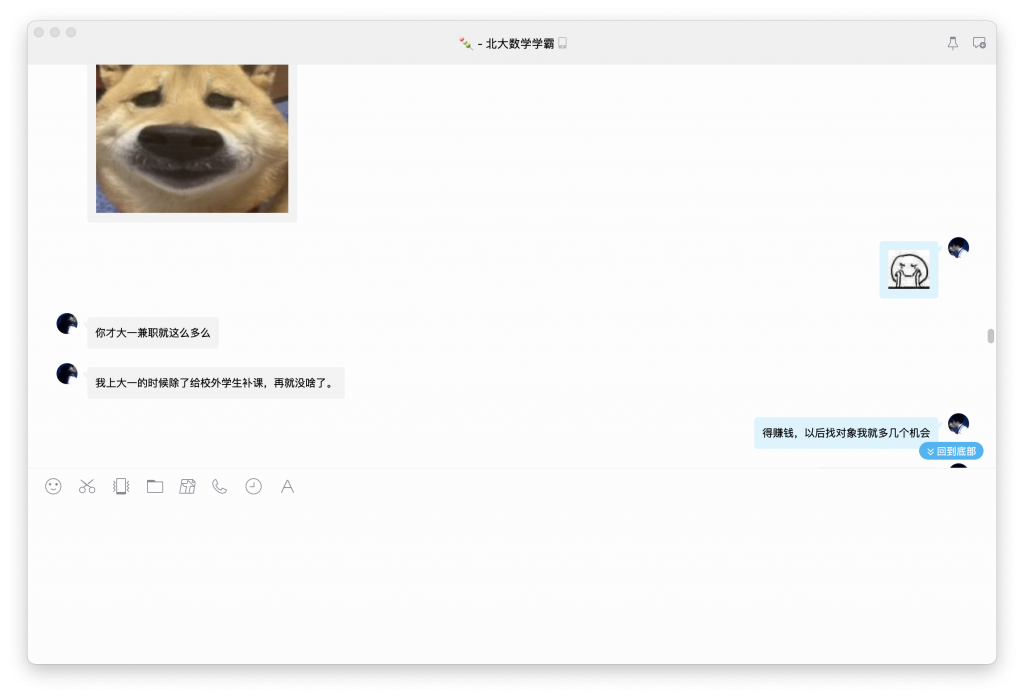Click the message 得赚钱，以后找对象我就多几个机会
The image size is (1024, 698).
click(x=846, y=433)
